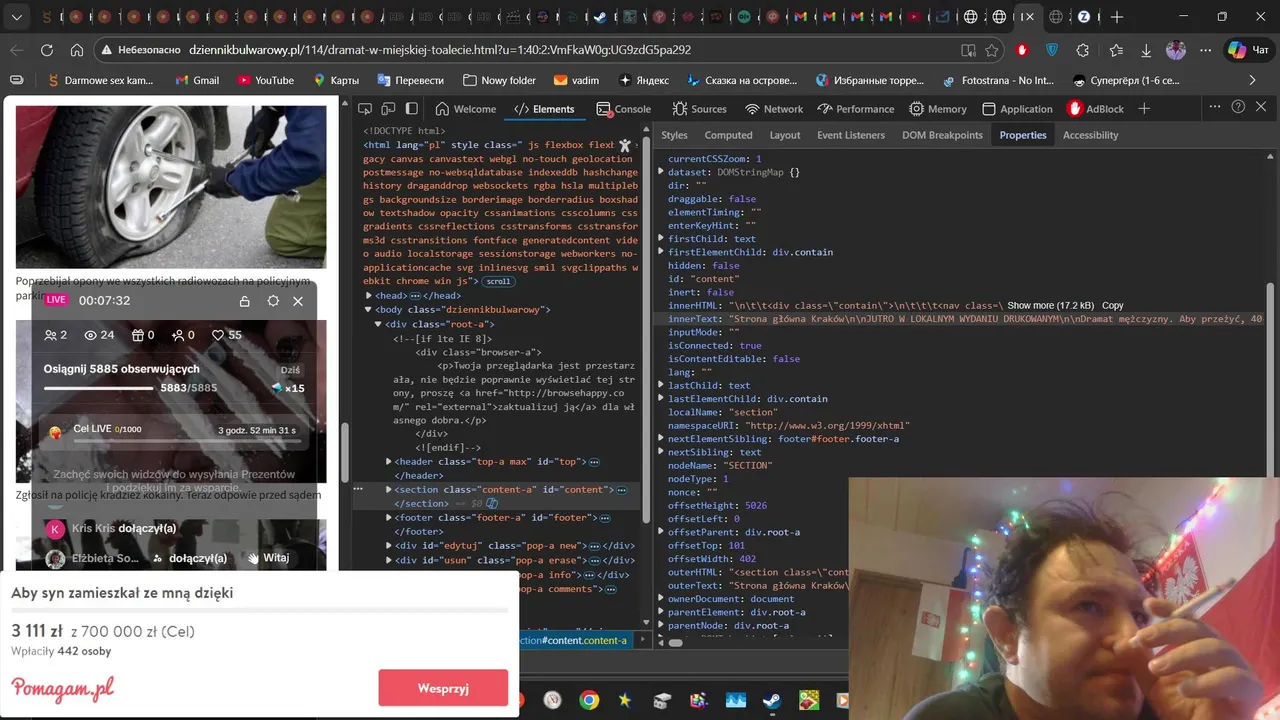This screenshot has width=1280, height=720.
Task: Click the Witaj welcome button
Action: [x=269, y=558]
